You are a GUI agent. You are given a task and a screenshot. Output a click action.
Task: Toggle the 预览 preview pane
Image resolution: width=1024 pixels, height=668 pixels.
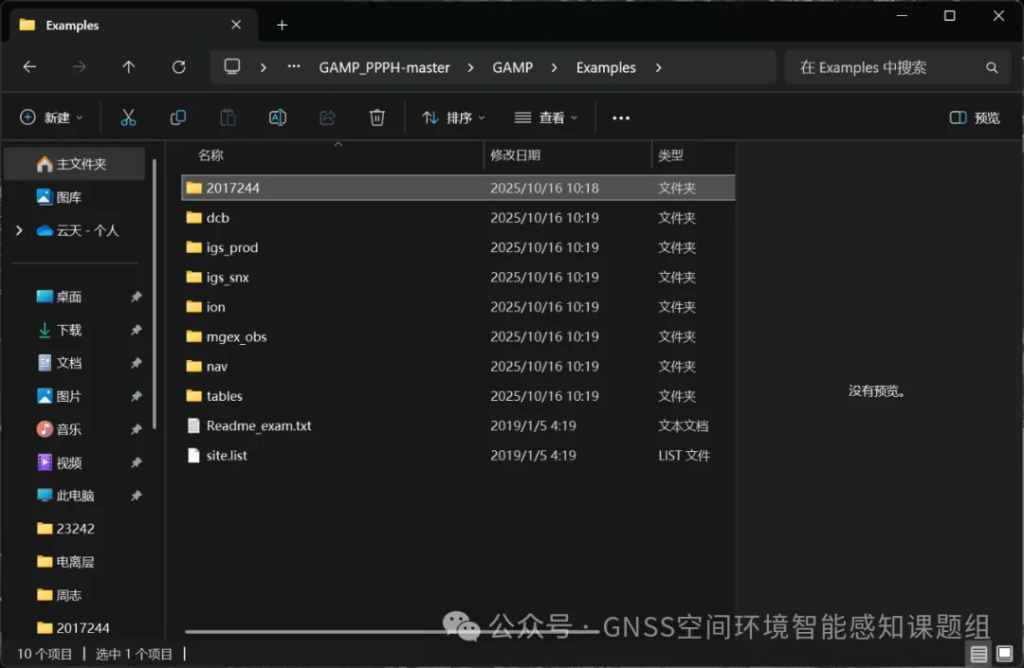pos(974,118)
